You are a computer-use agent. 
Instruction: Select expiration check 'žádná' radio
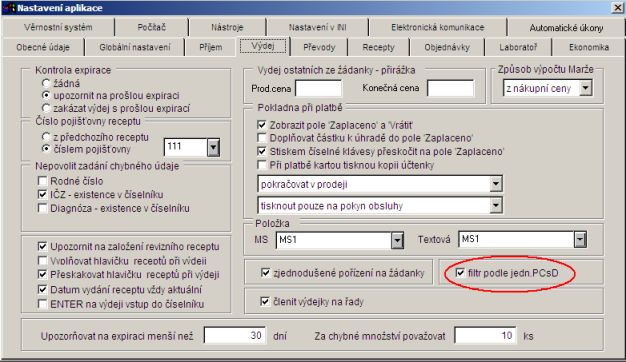click(46, 83)
